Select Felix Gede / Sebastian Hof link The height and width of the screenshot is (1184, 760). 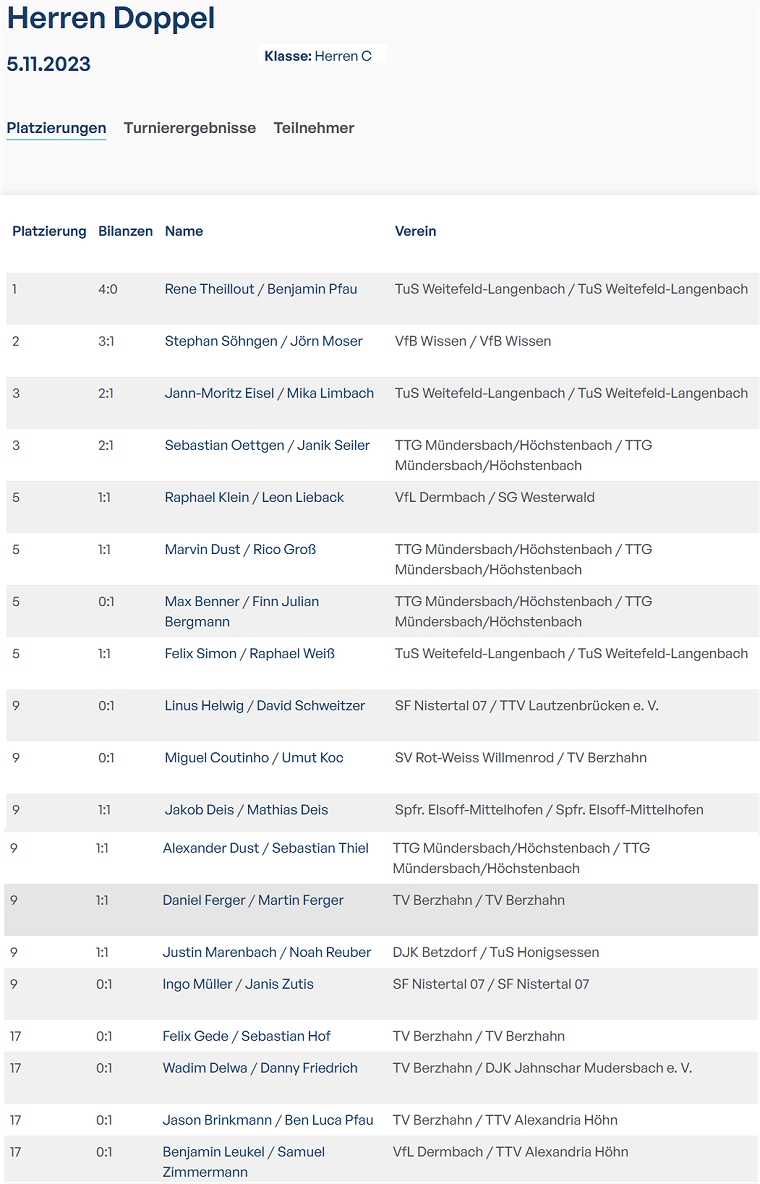point(246,1036)
